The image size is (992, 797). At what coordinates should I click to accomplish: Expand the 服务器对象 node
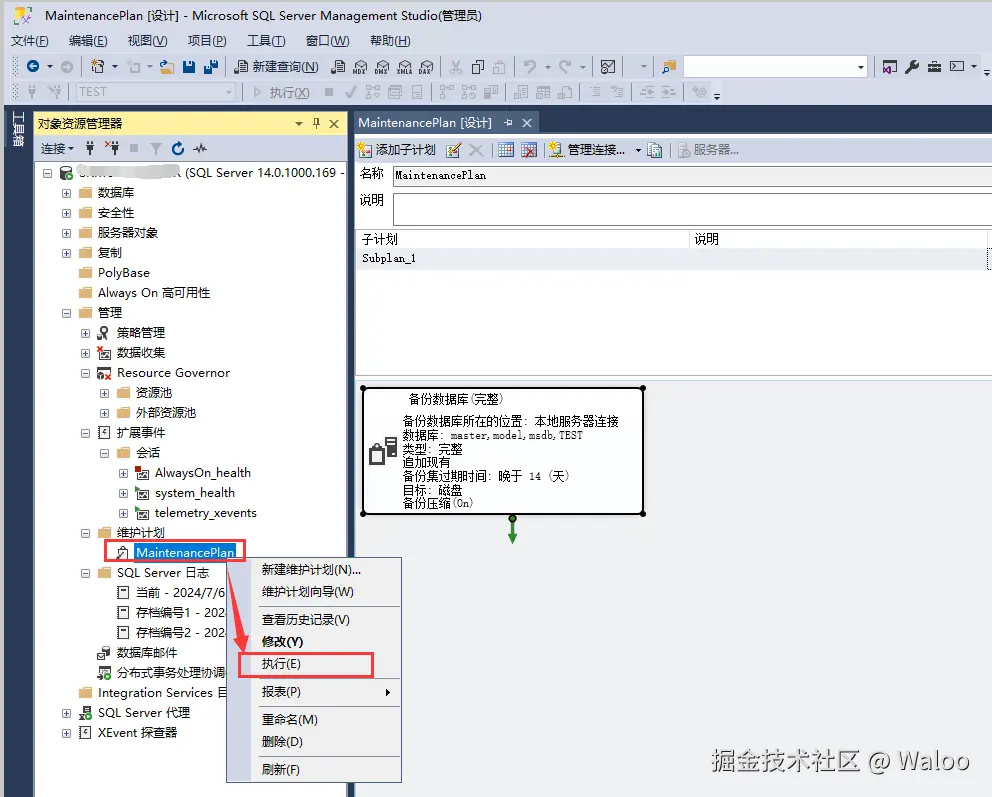coord(66,233)
